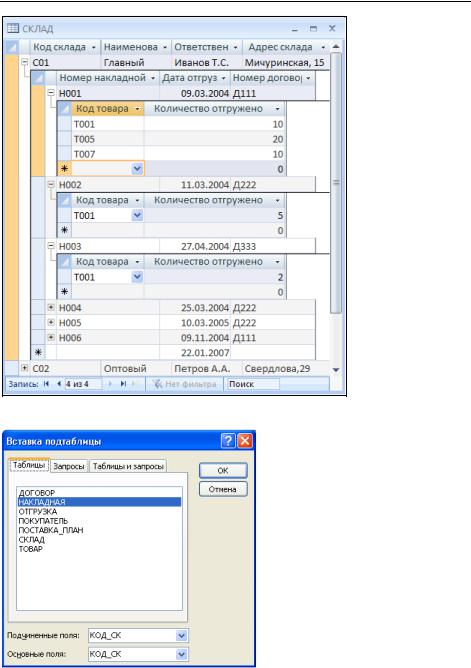
Task: Open the T001 product combo under H002
Action: 137,215
